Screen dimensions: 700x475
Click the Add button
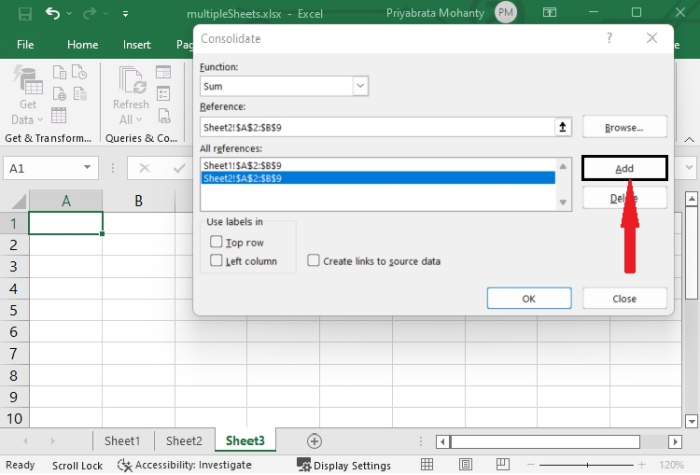(x=624, y=169)
